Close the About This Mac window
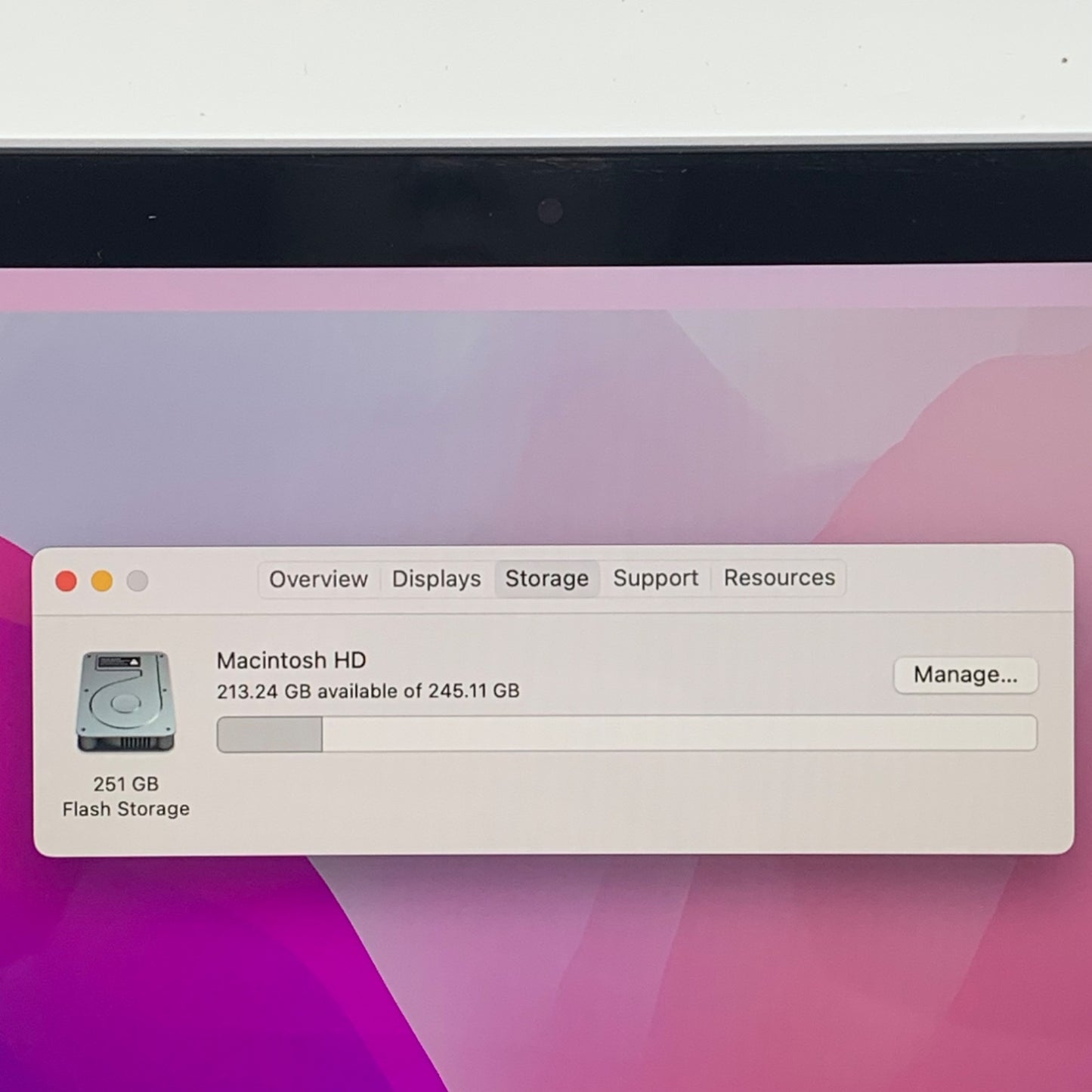Screen dimensions: 1092x1092 [67, 581]
